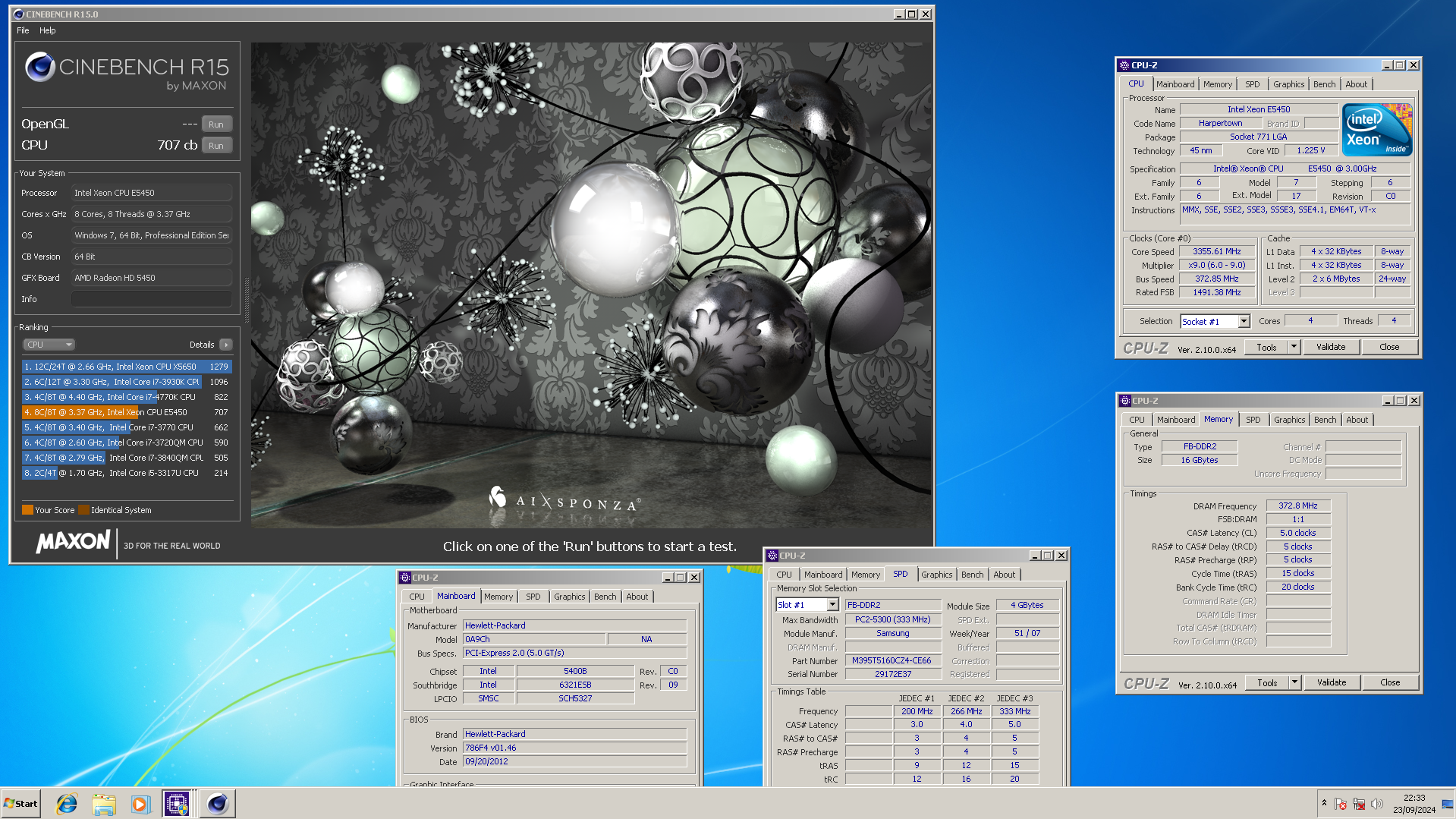Maximize the Cinebench window
Screen dimensions: 1456x819
[x=912, y=14]
